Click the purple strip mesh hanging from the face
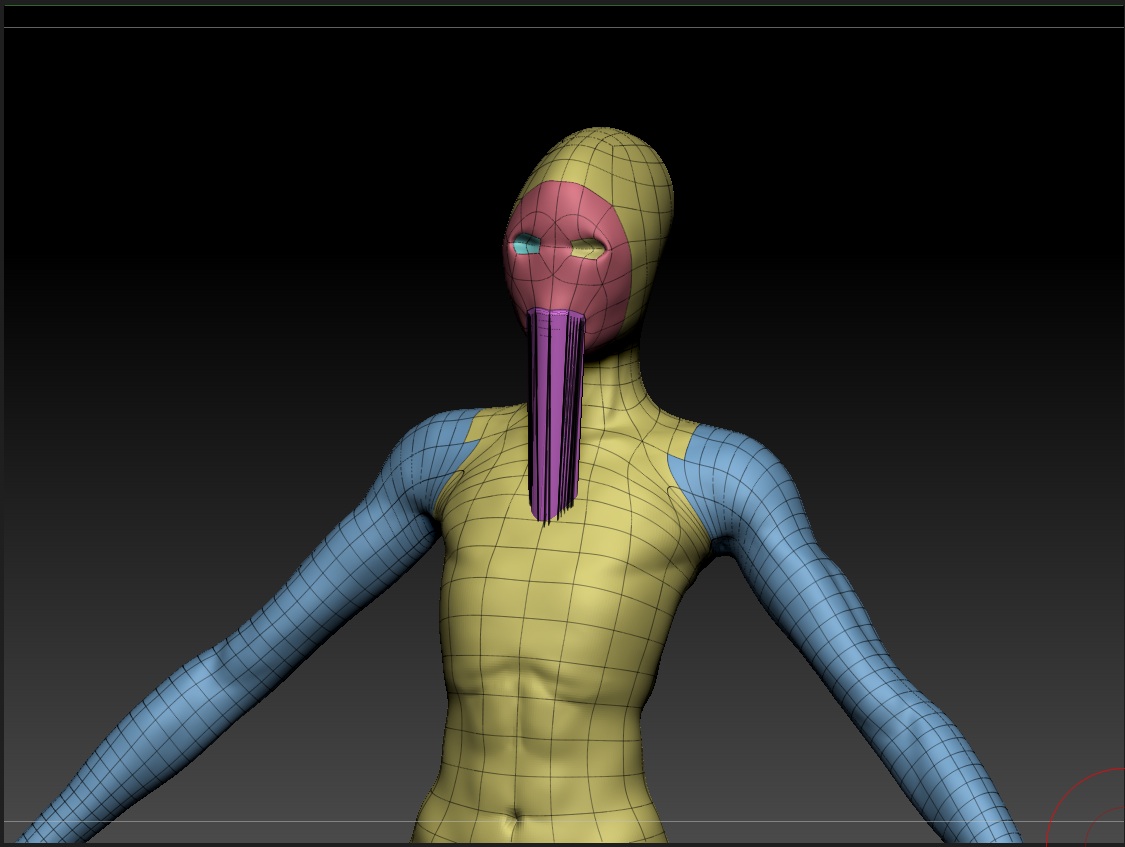This screenshot has width=1125, height=847. tap(556, 416)
